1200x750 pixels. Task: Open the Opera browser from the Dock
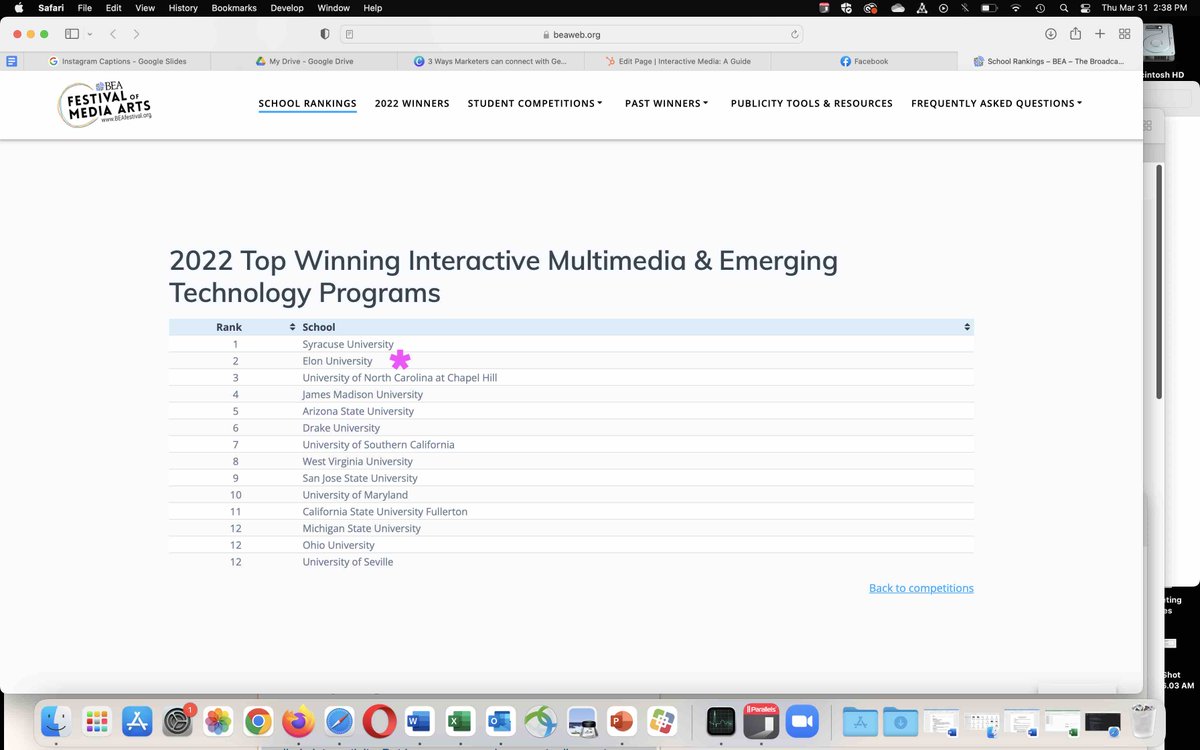pyautogui.click(x=379, y=721)
